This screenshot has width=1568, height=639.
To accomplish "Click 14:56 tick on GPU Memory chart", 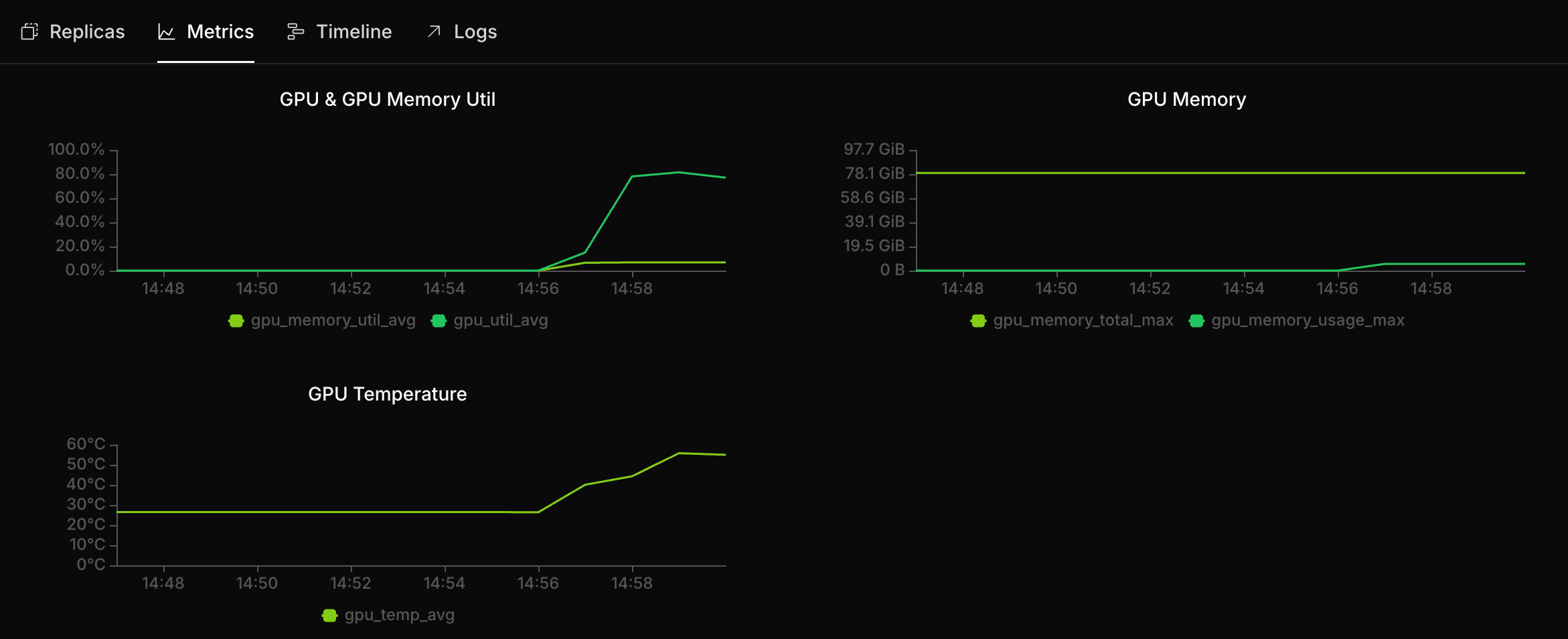I will [x=1337, y=289].
